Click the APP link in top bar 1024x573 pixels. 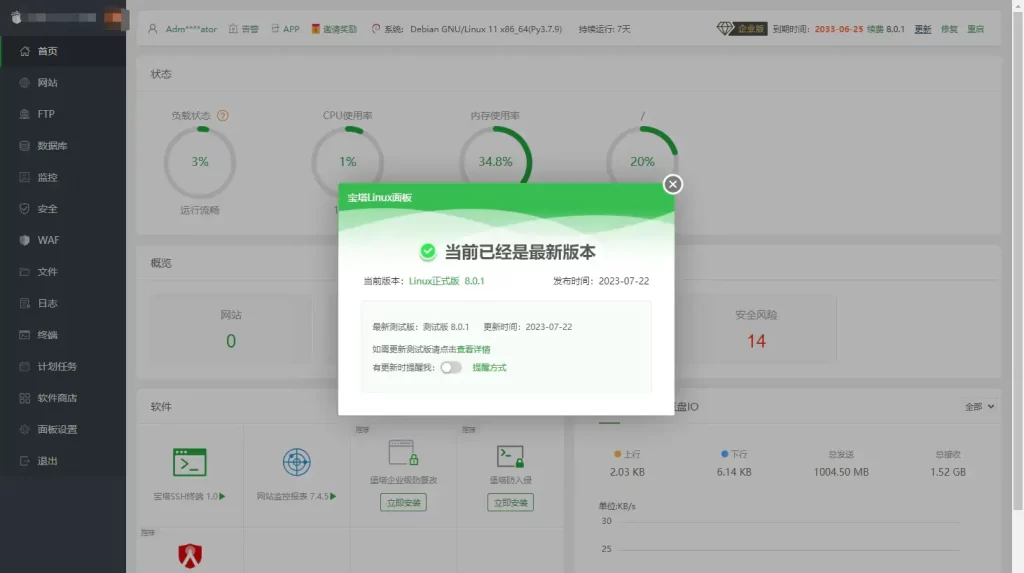click(291, 29)
